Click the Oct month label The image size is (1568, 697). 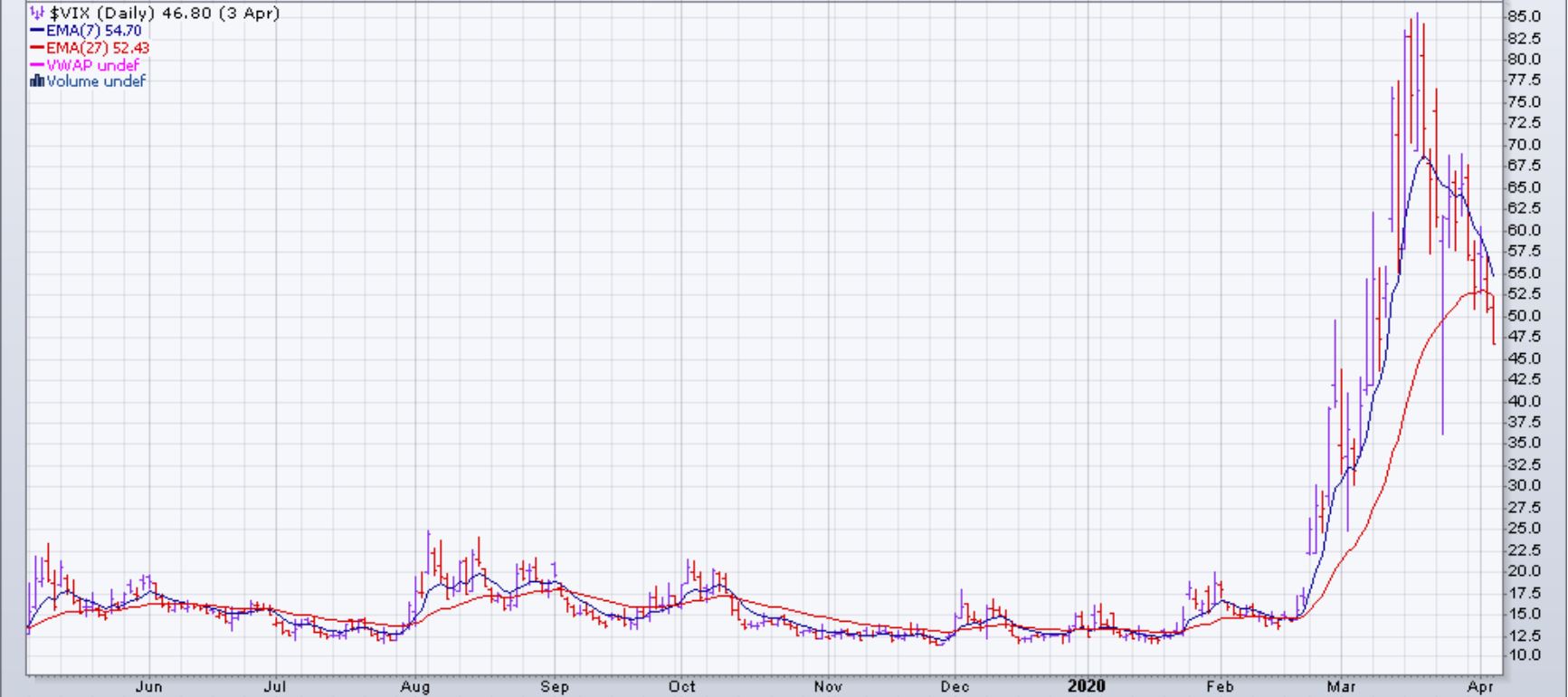(681, 687)
